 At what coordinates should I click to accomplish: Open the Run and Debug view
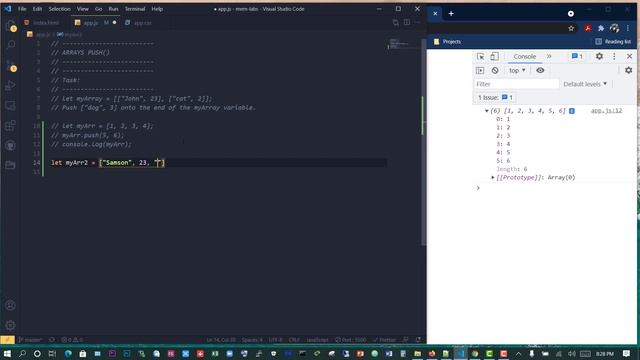pos(11,86)
